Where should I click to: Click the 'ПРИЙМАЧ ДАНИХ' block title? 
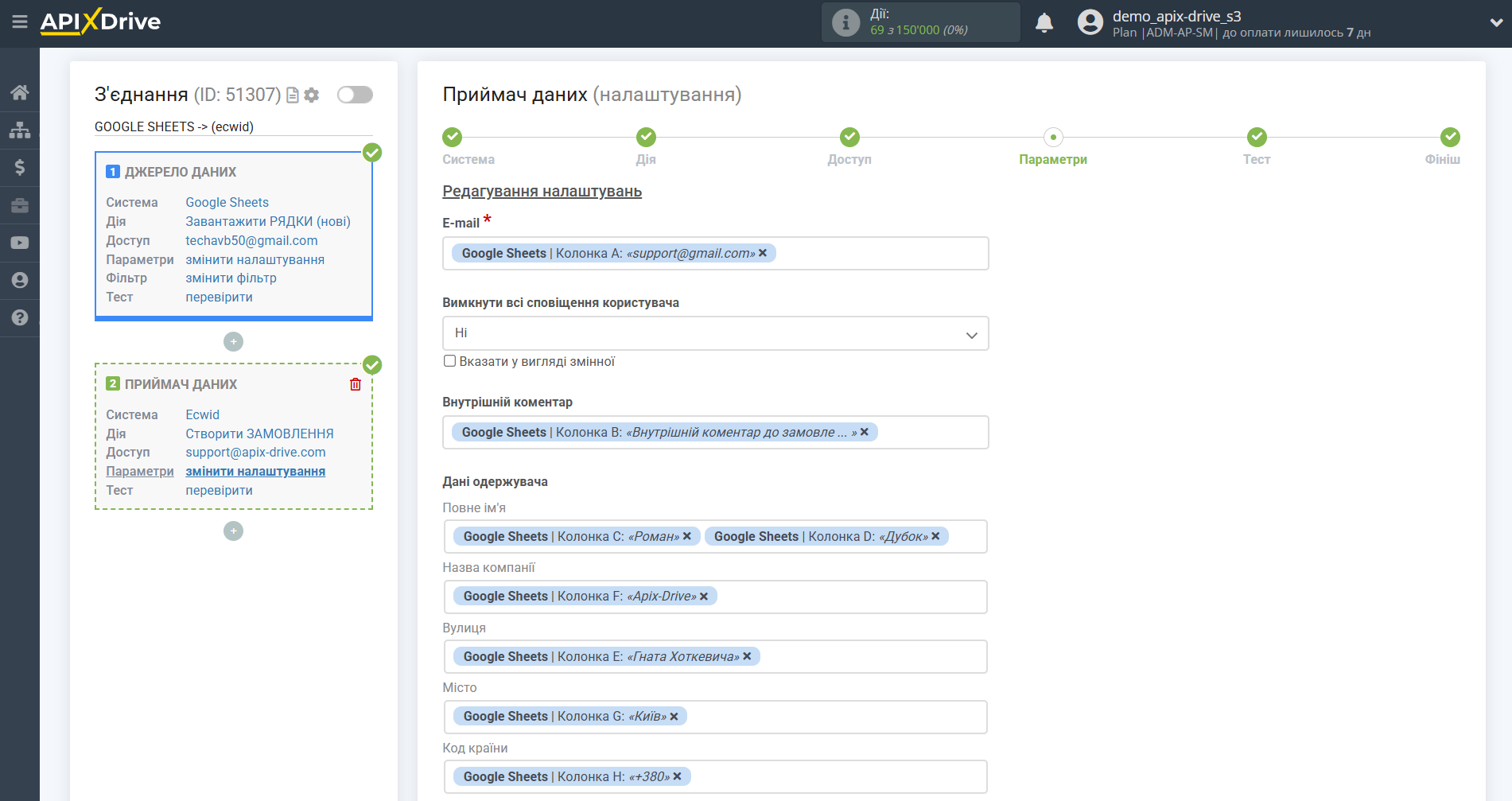tap(181, 384)
